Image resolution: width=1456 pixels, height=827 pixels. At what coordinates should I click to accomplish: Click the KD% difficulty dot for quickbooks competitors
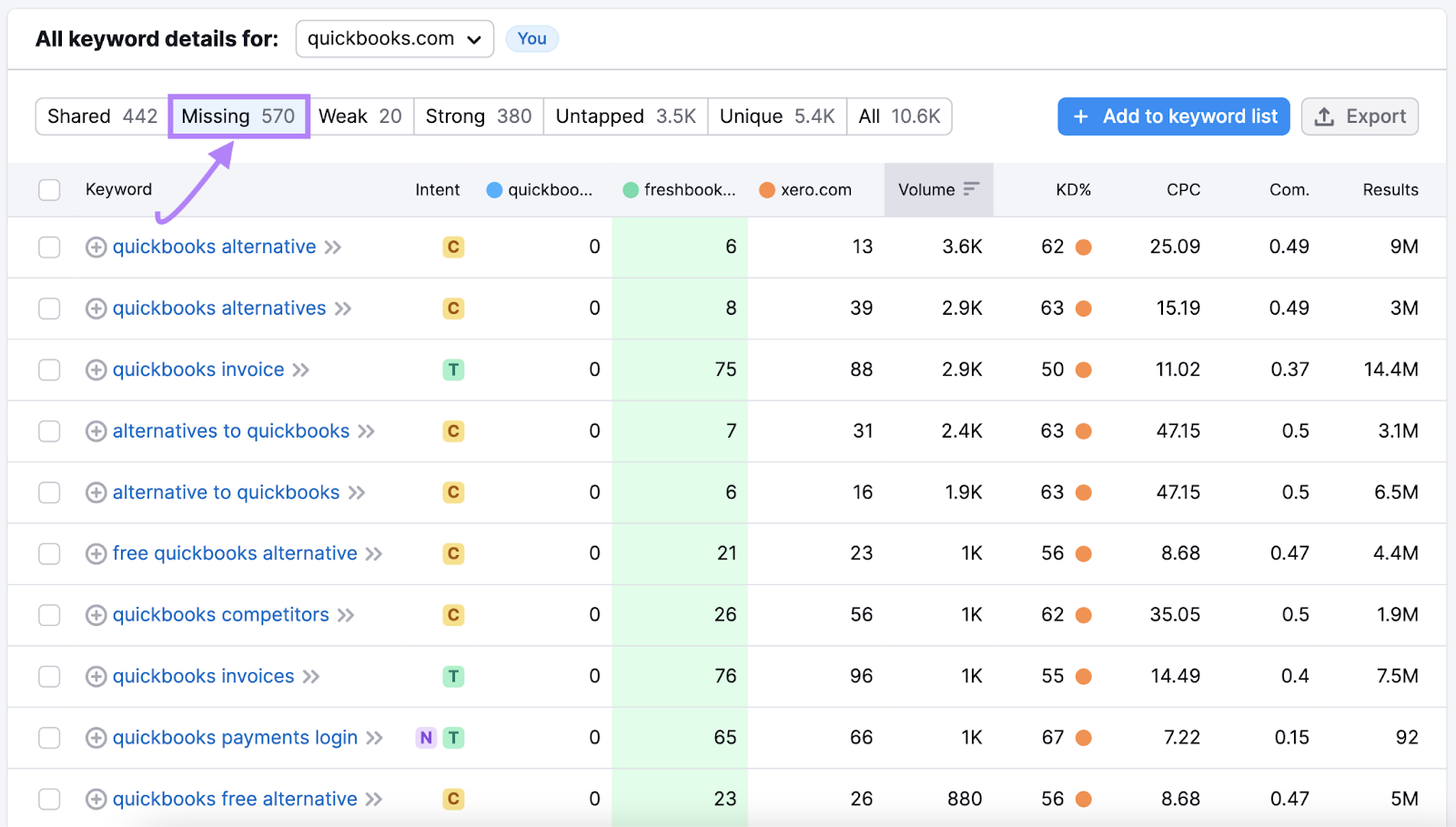click(1082, 615)
